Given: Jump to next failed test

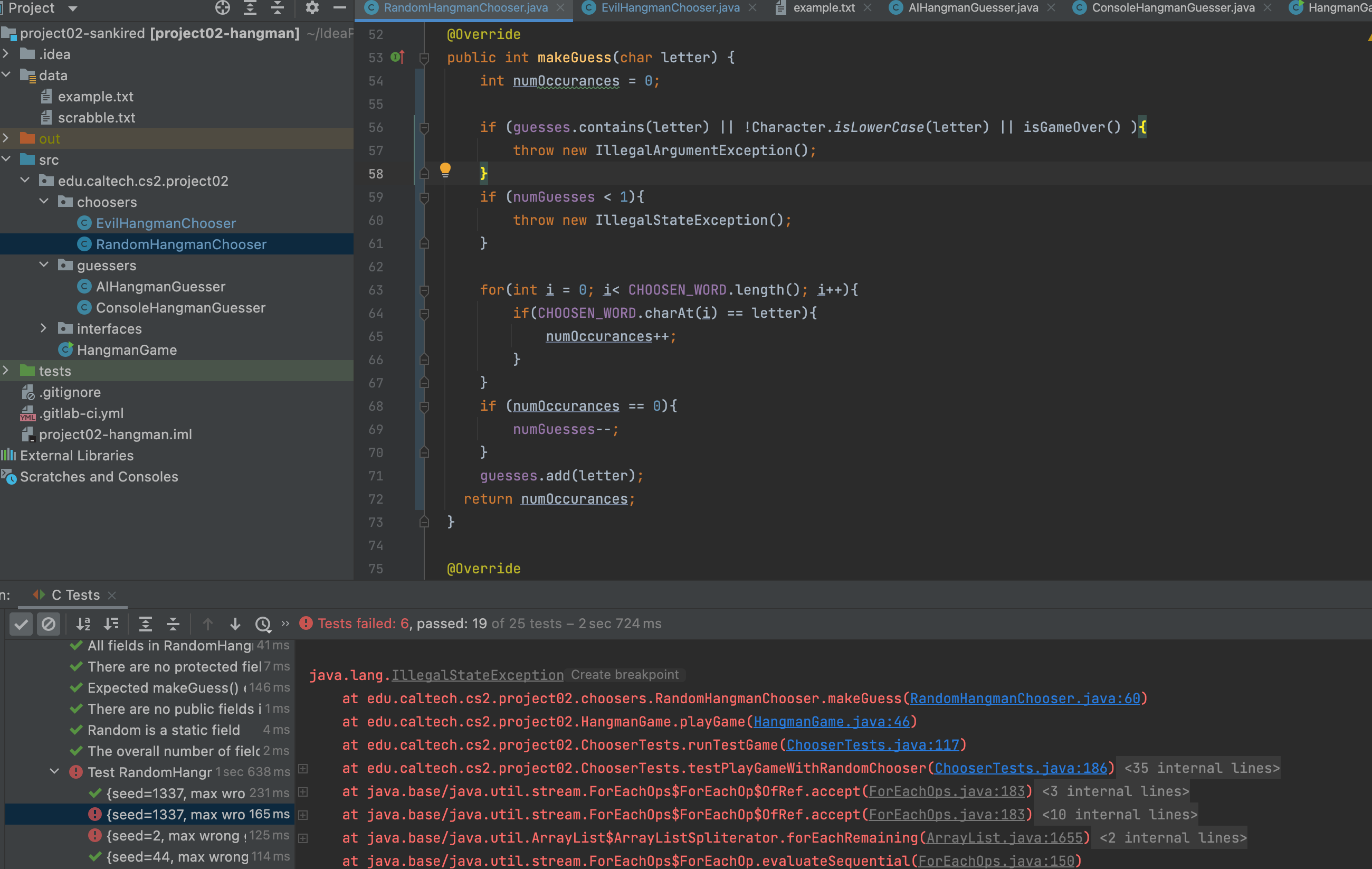Looking at the screenshot, I should [235, 624].
